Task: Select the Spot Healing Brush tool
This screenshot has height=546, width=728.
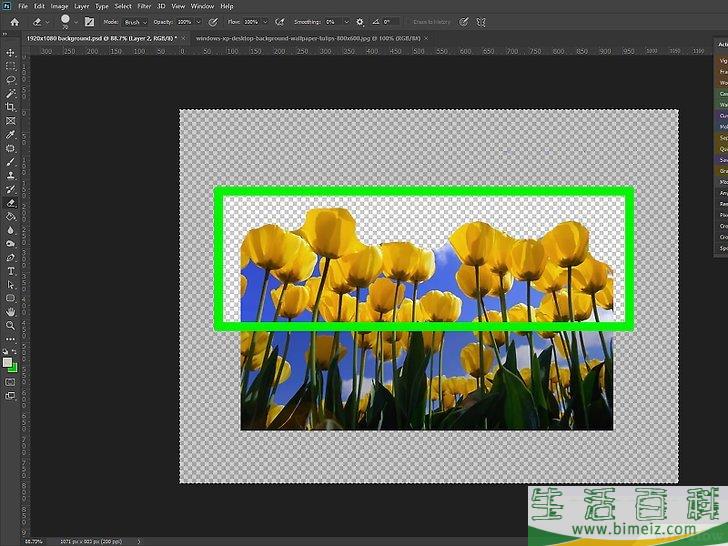Action: click(x=10, y=148)
